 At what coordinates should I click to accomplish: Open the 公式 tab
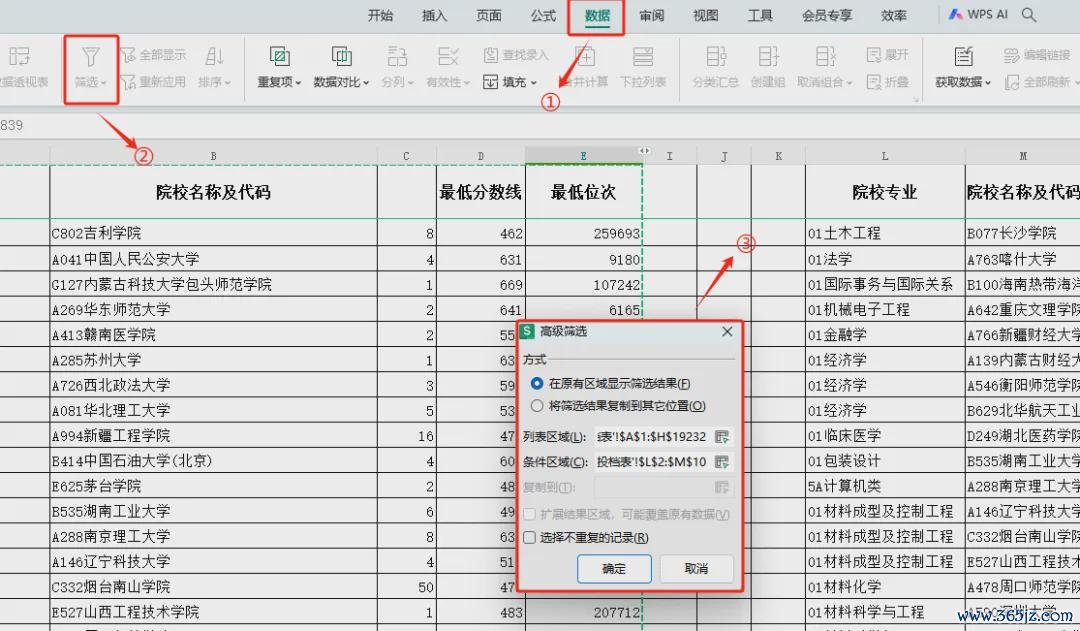tap(543, 15)
